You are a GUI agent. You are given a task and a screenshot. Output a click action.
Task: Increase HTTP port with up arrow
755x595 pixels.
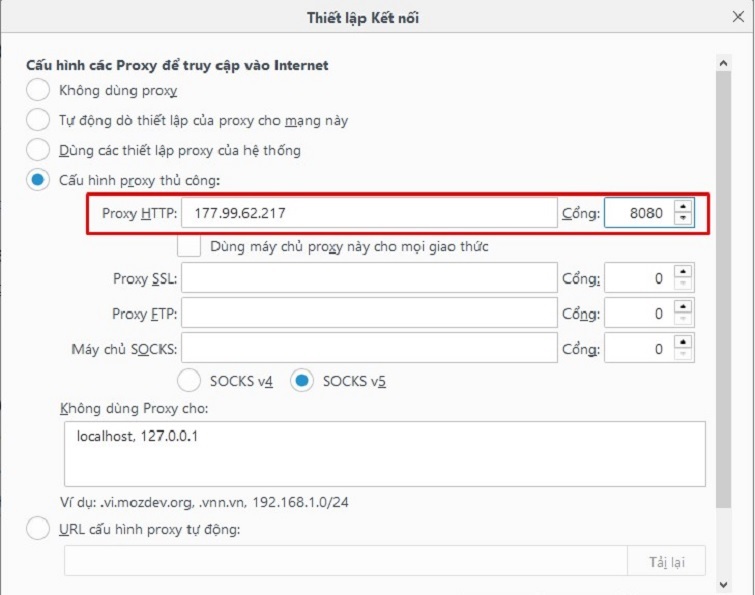(683, 207)
